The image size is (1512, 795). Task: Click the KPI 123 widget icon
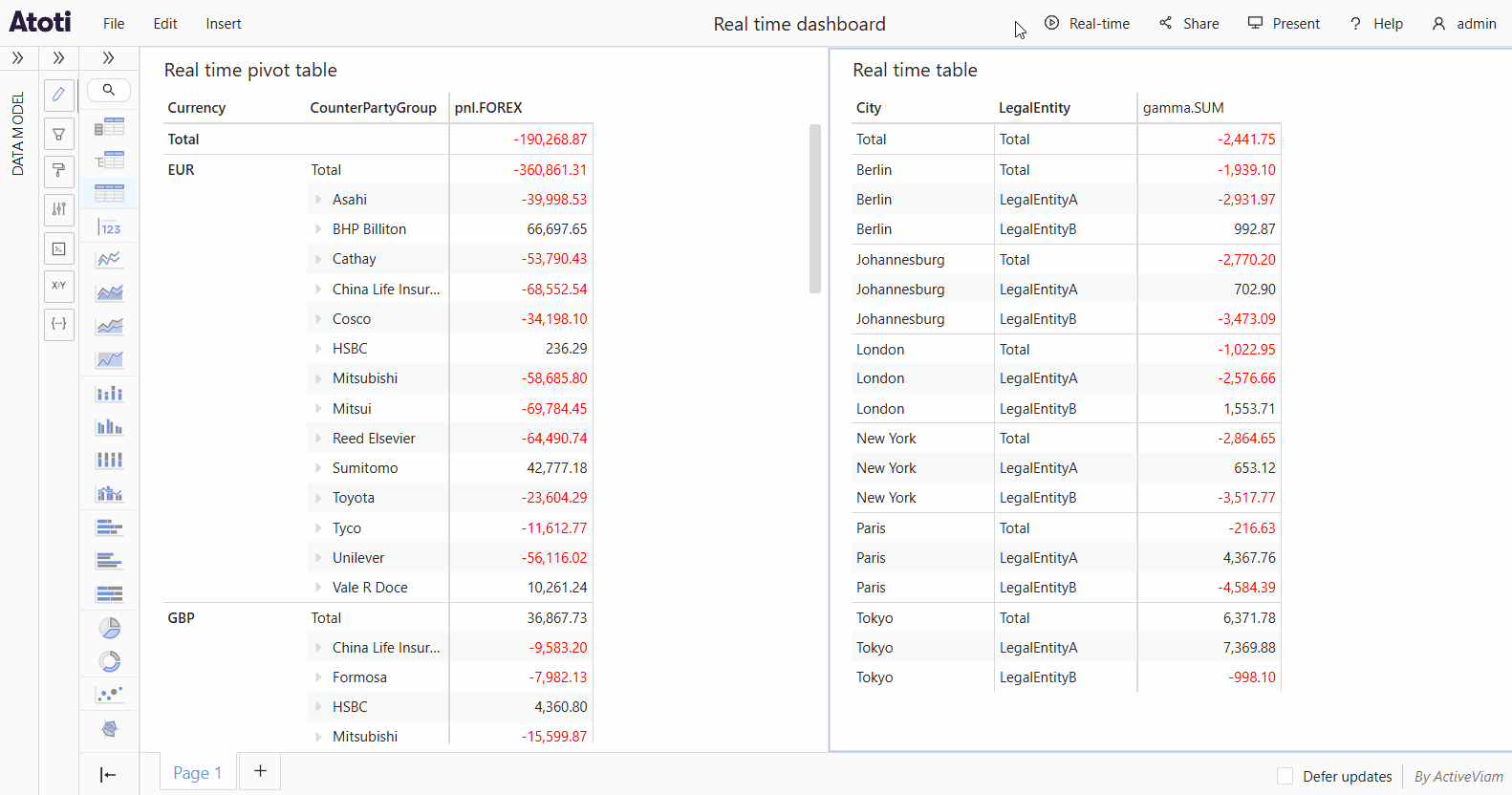coord(110,227)
